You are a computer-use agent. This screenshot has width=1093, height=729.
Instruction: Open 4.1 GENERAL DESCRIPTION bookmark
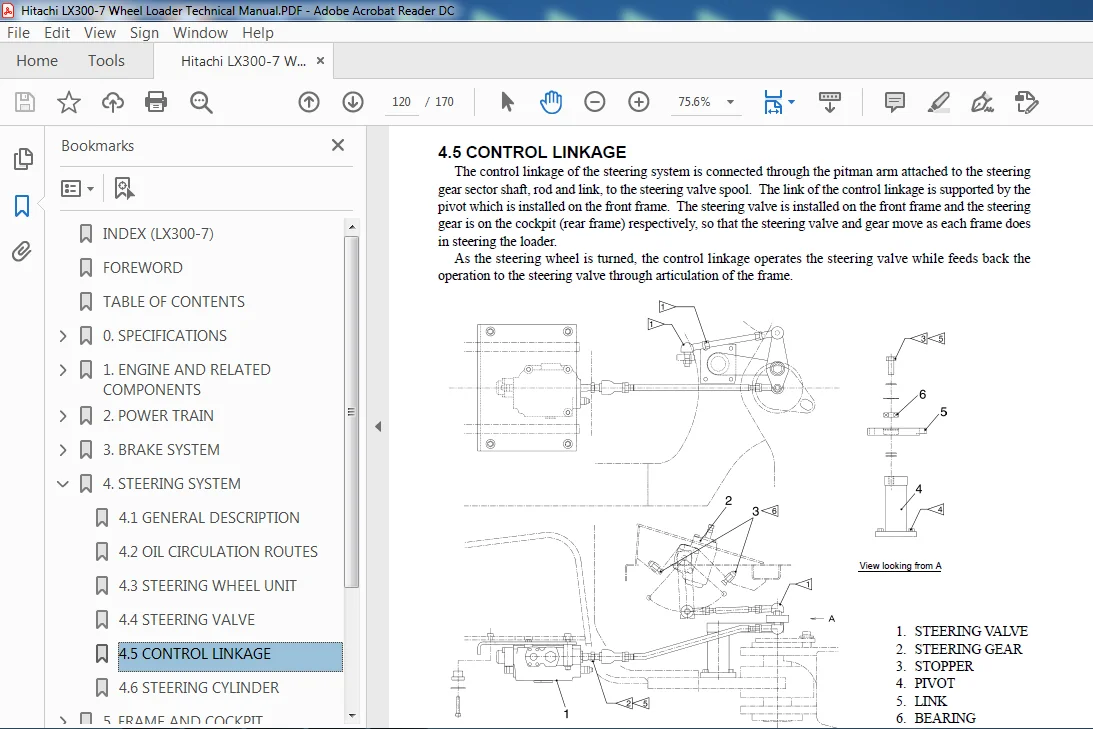(x=209, y=518)
